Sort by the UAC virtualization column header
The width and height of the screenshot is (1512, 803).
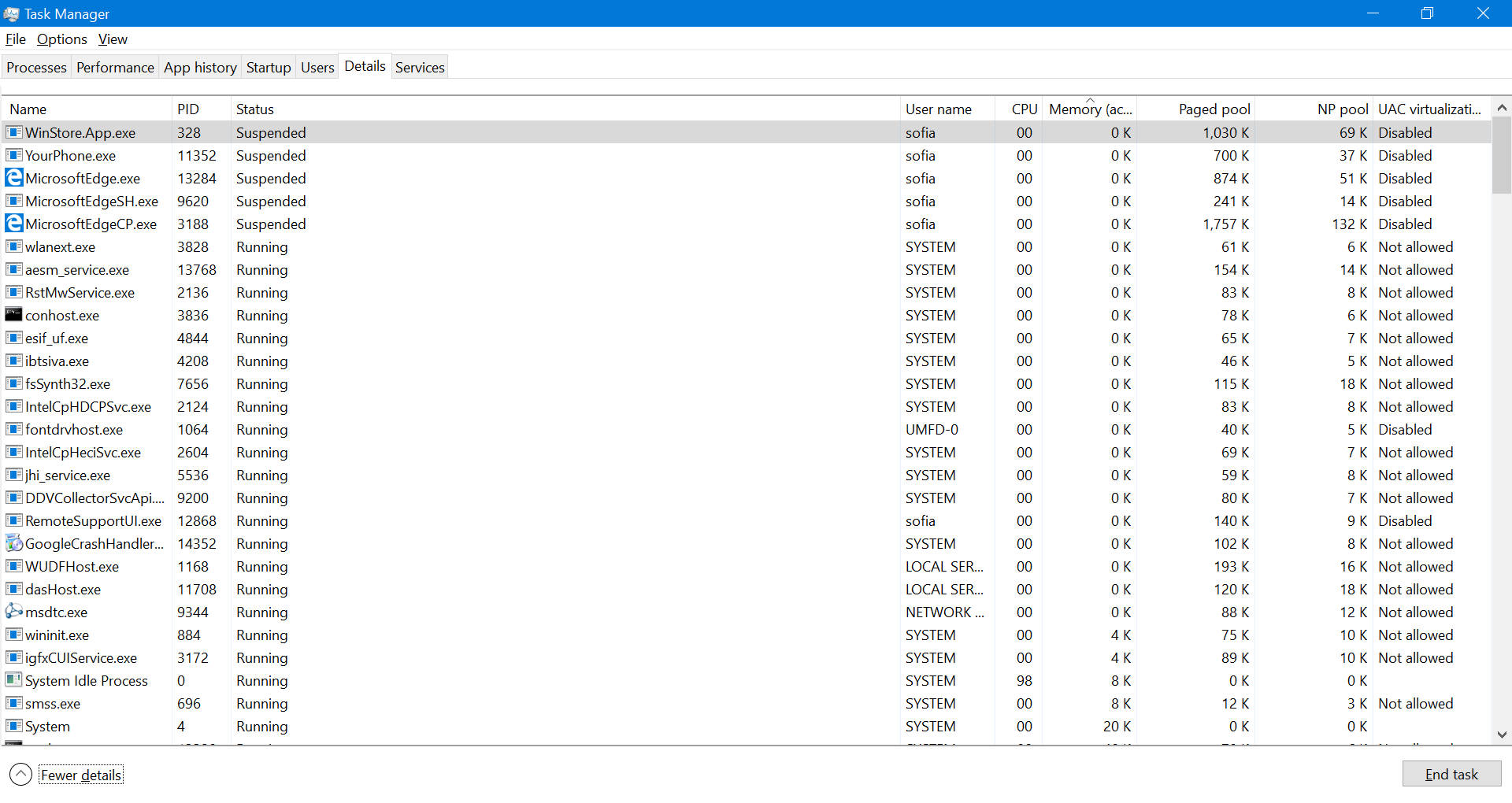[1432, 109]
